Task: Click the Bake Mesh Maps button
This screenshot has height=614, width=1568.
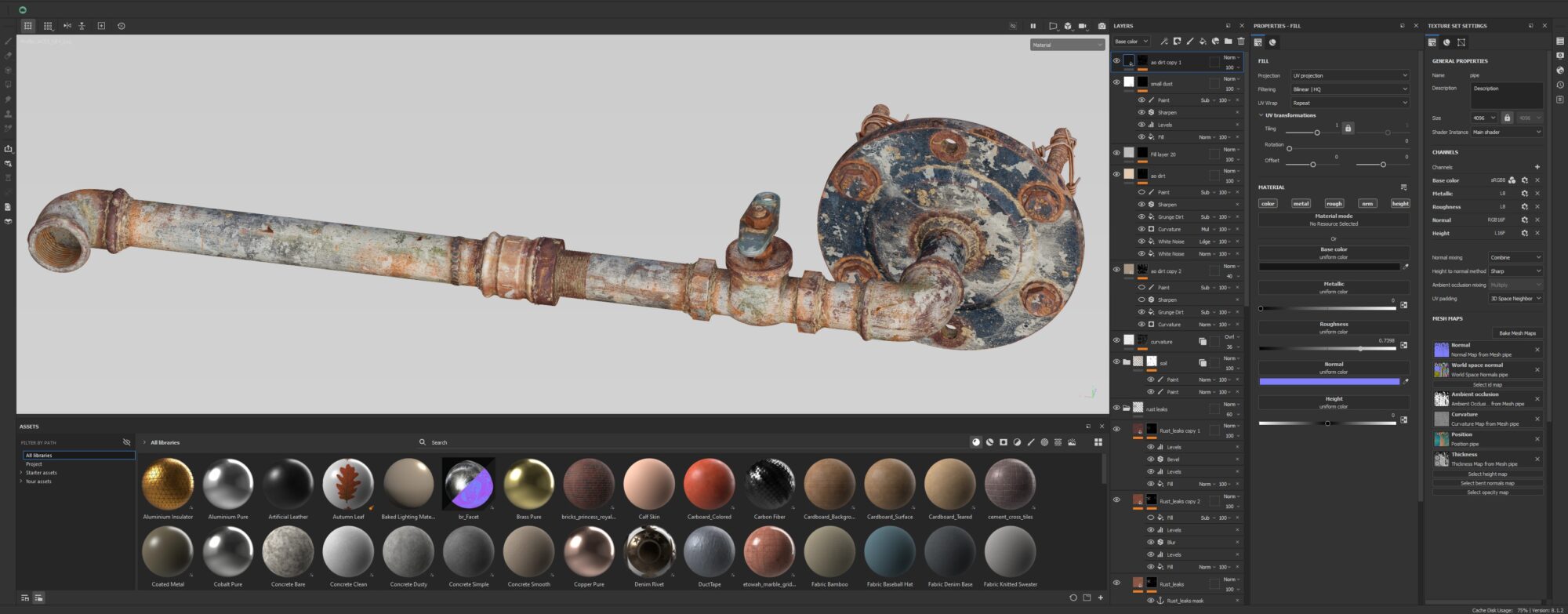Action: 1517,333
